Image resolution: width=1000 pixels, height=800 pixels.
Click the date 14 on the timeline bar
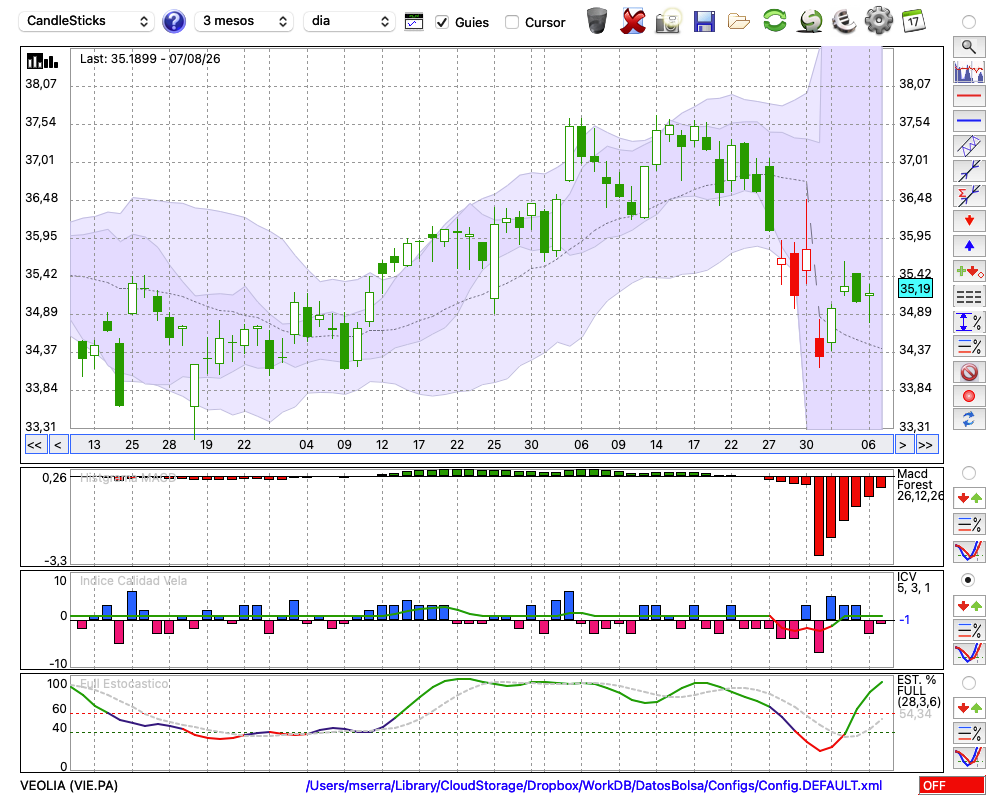(656, 445)
